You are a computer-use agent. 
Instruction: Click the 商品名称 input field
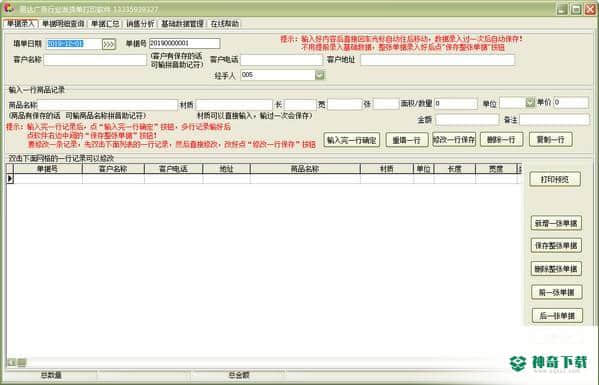pyautogui.click(x=107, y=105)
